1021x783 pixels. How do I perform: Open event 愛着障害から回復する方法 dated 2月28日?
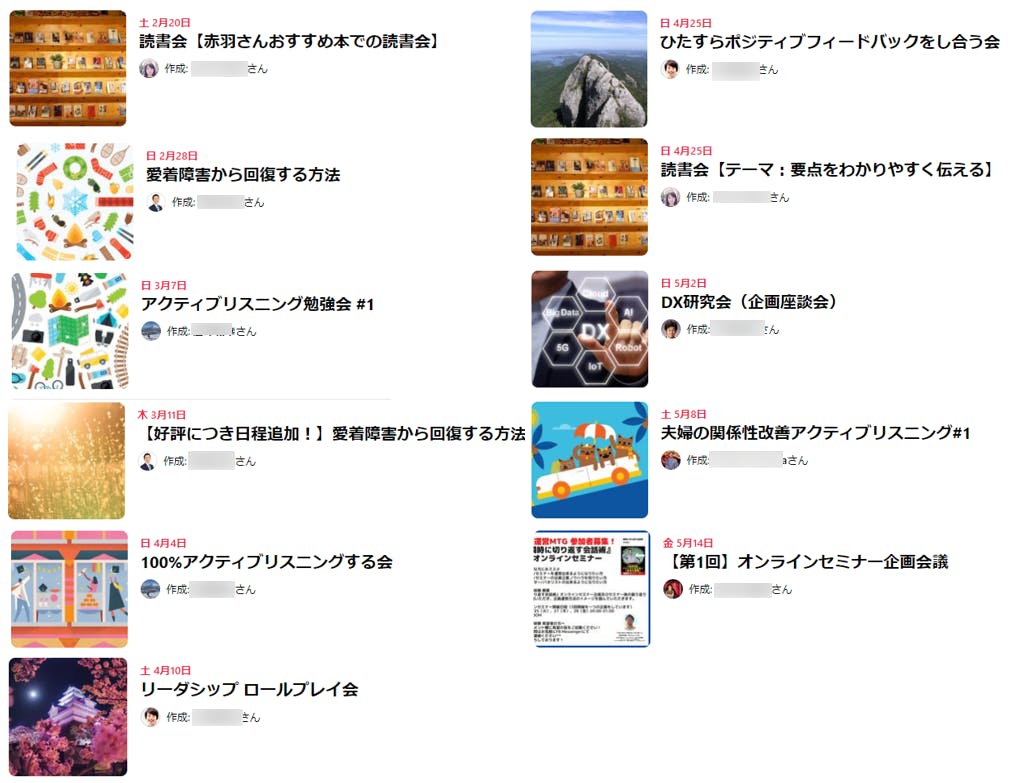coord(243,175)
